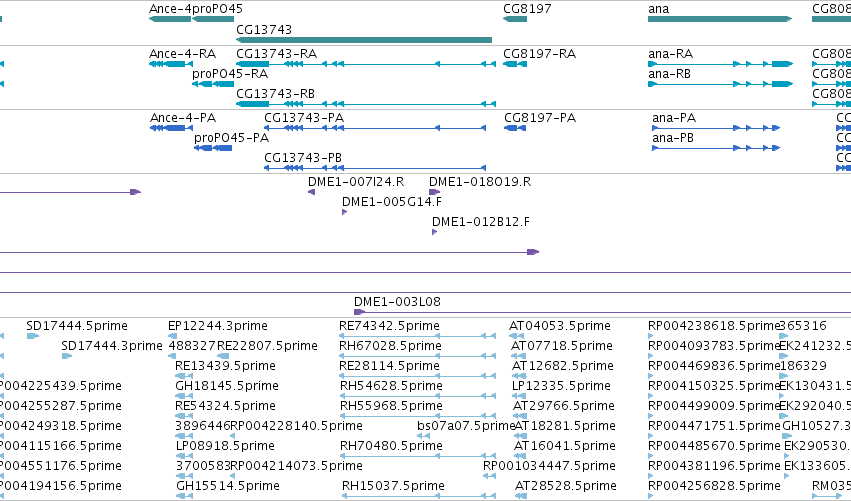
Task: Select protein ana-PB
Action: coord(716,148)
